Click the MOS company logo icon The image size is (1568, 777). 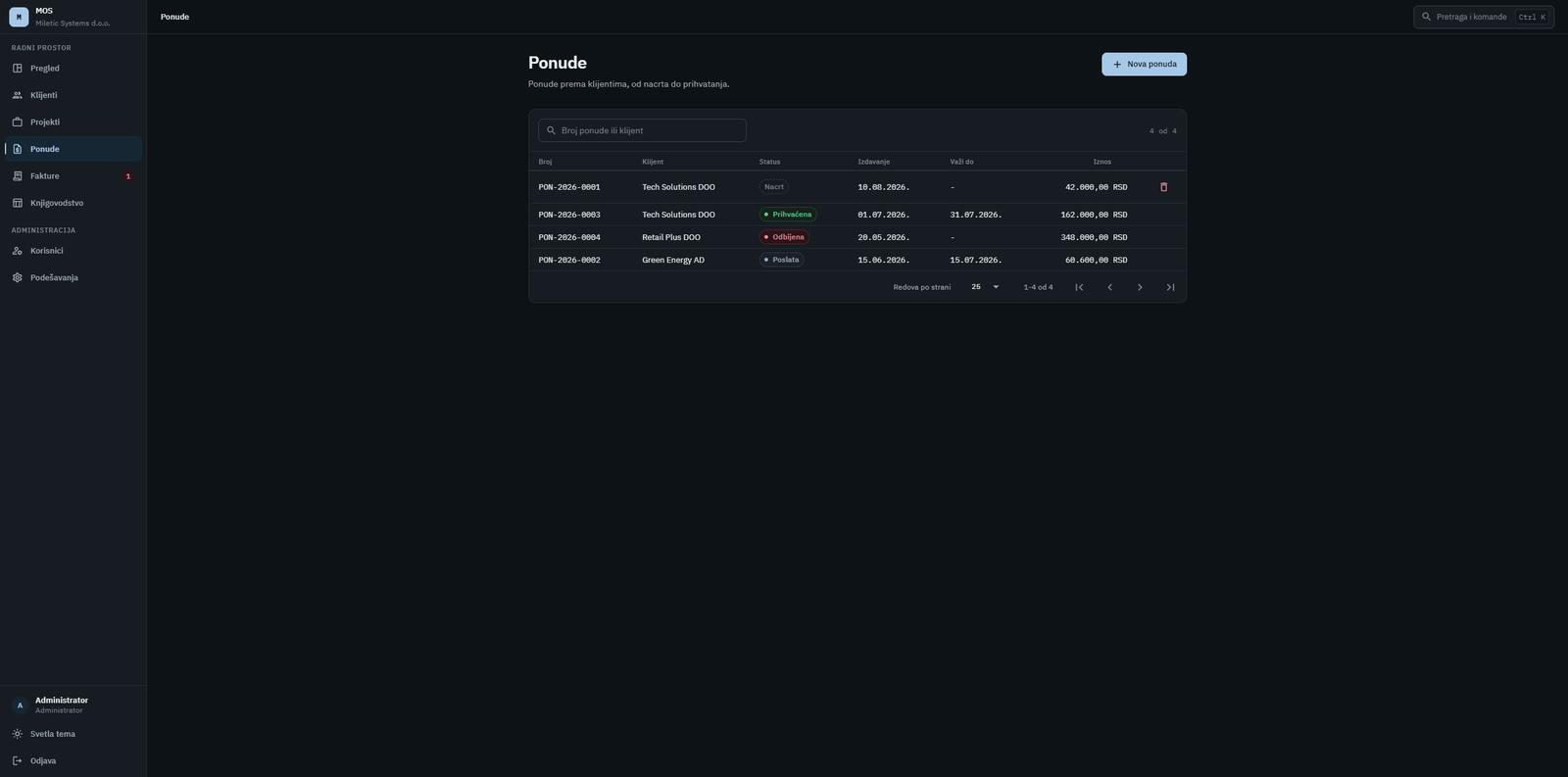19,17
